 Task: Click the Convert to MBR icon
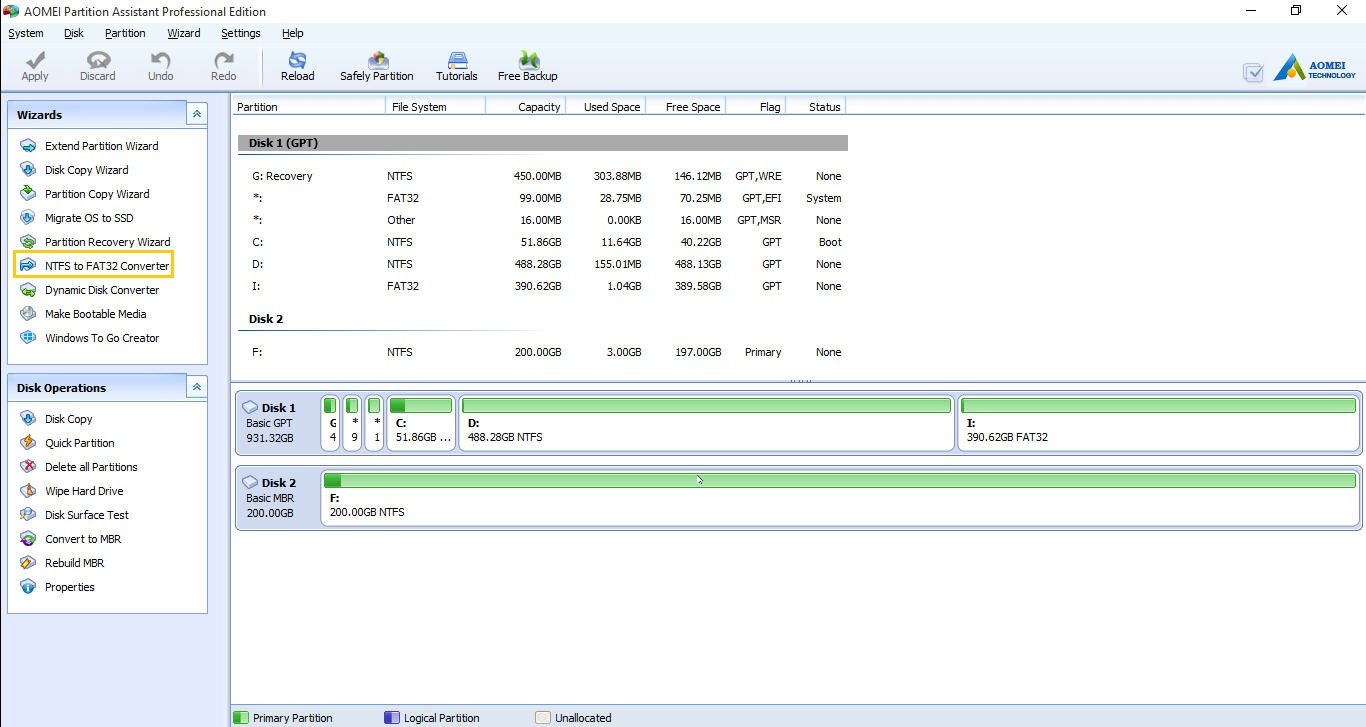pyautogui.click(x=28, y=539)
